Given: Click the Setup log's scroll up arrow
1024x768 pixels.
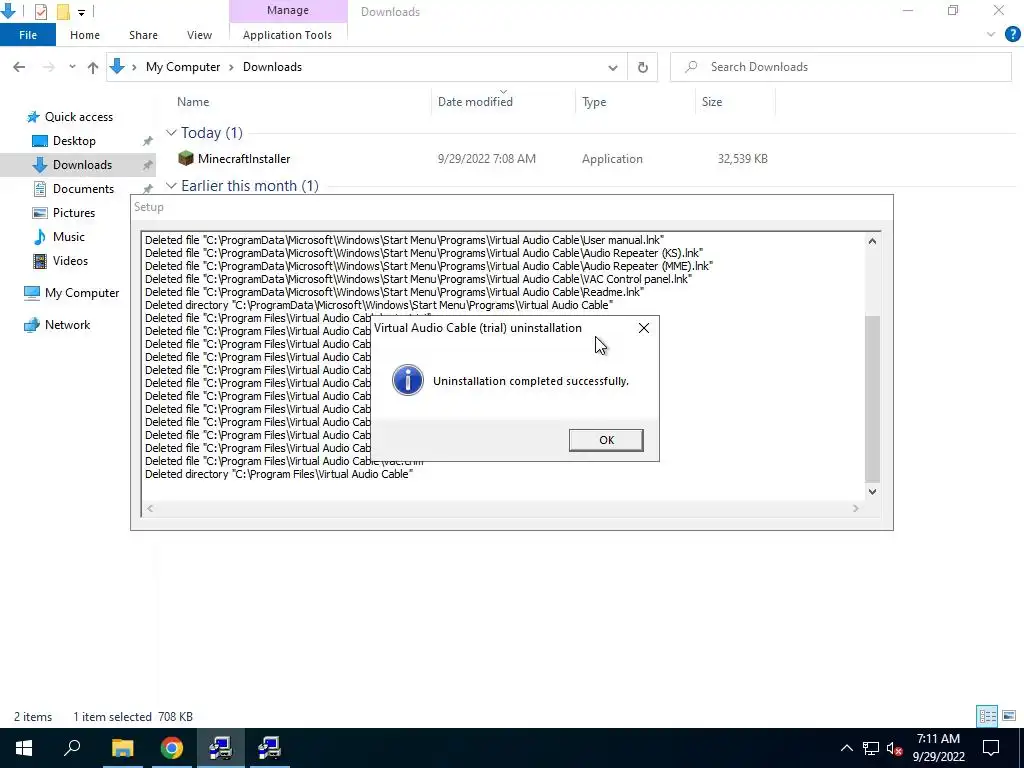Looking at the screenshot, I should click(872, 241).
